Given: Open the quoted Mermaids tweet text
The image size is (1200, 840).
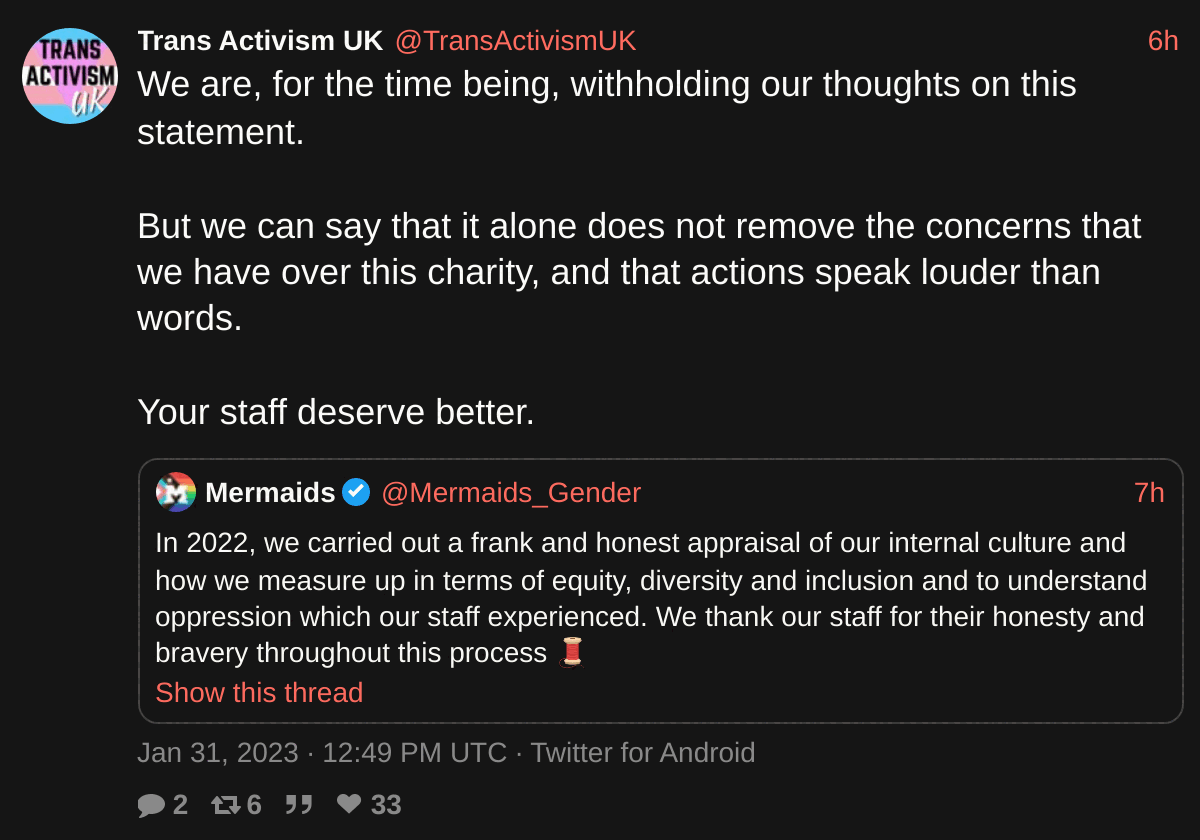Looking at the screenshot, I should (651, 598).
